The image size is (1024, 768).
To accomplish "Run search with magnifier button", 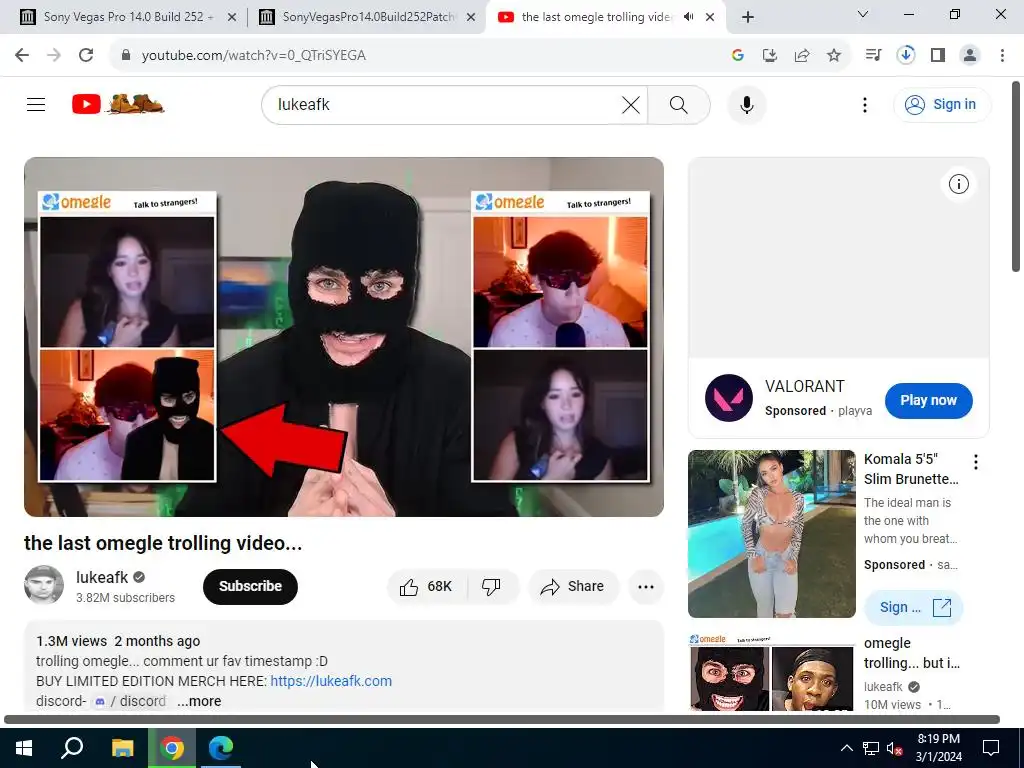I will [679, 104].
